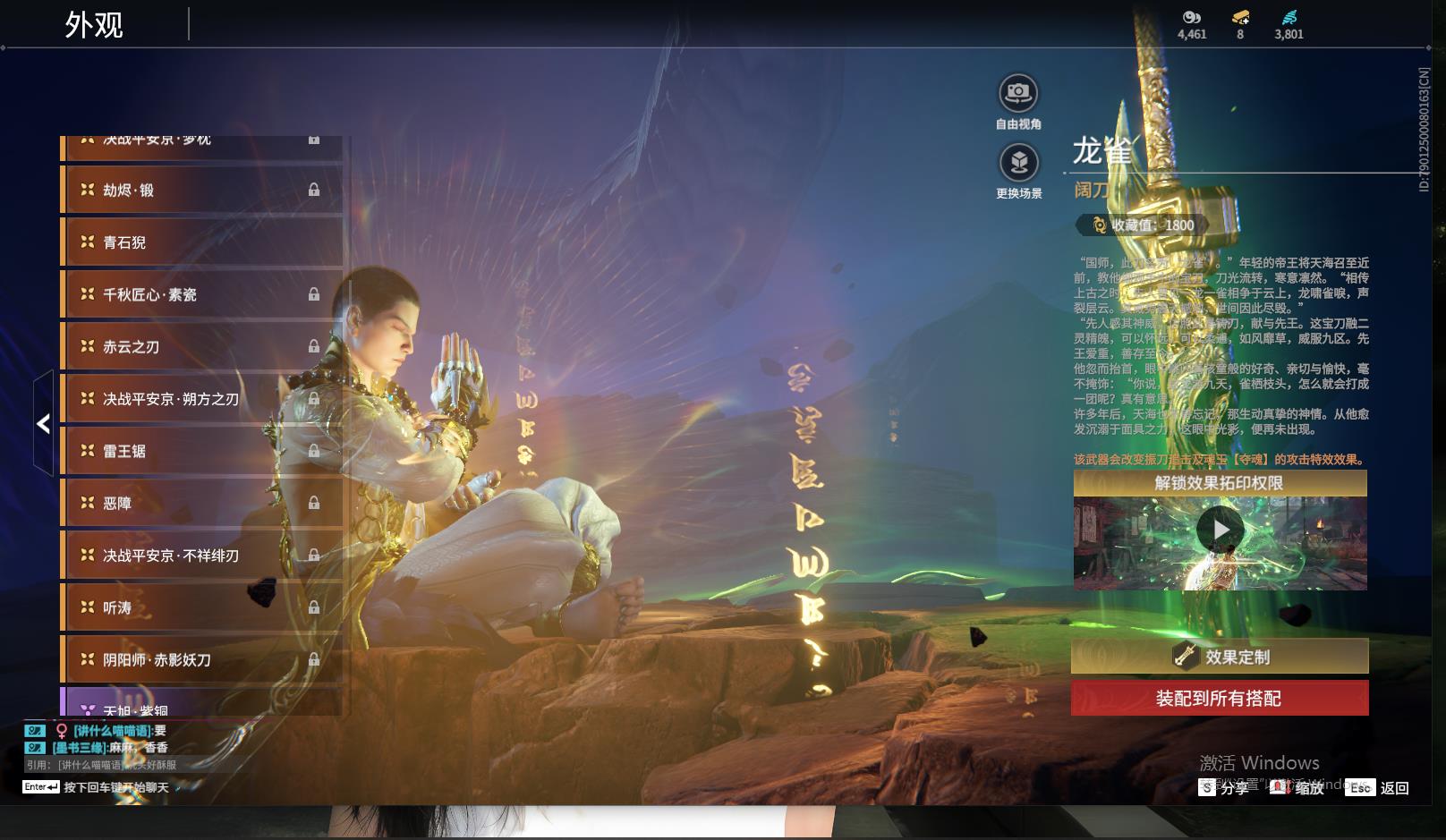Viewport: 1446px width, 840px height.
Task: Click the teal spiral currency showing 3,801
Action: (1289, 25)
